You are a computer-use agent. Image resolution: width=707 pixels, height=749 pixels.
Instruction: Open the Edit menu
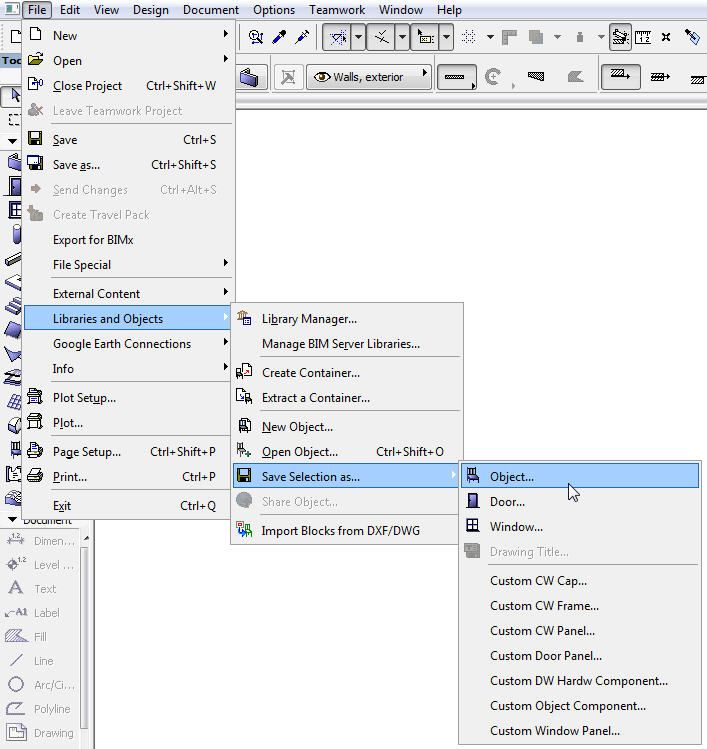pyautogui.click(x=70, y=10)
